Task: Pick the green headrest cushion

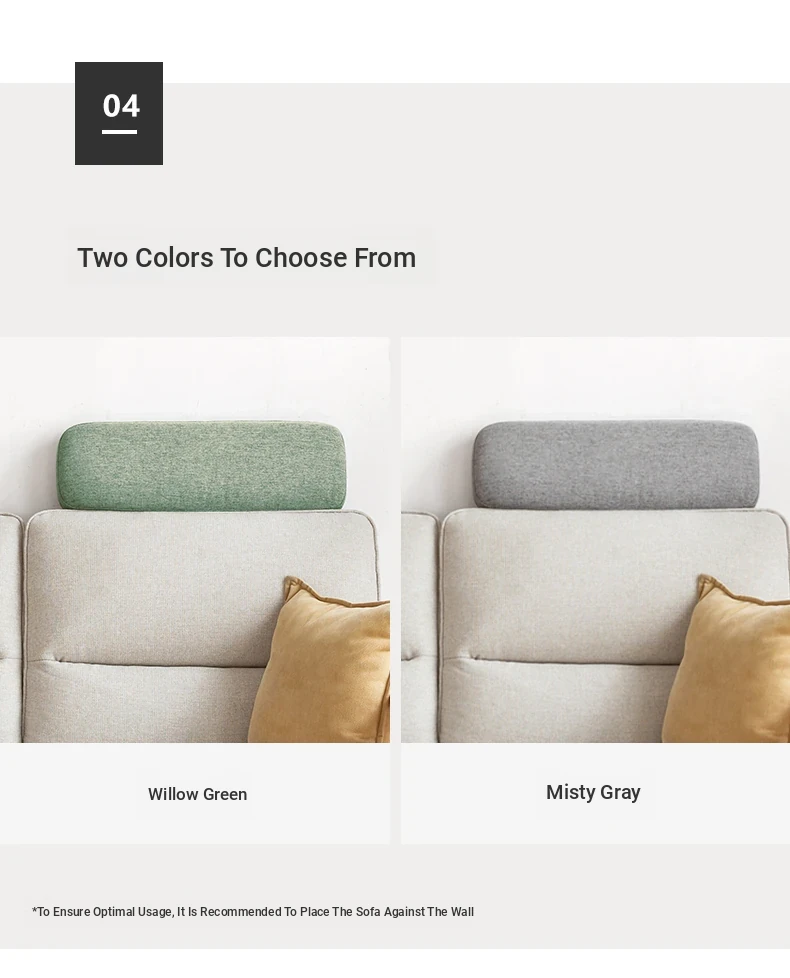Action: (201, 465)
